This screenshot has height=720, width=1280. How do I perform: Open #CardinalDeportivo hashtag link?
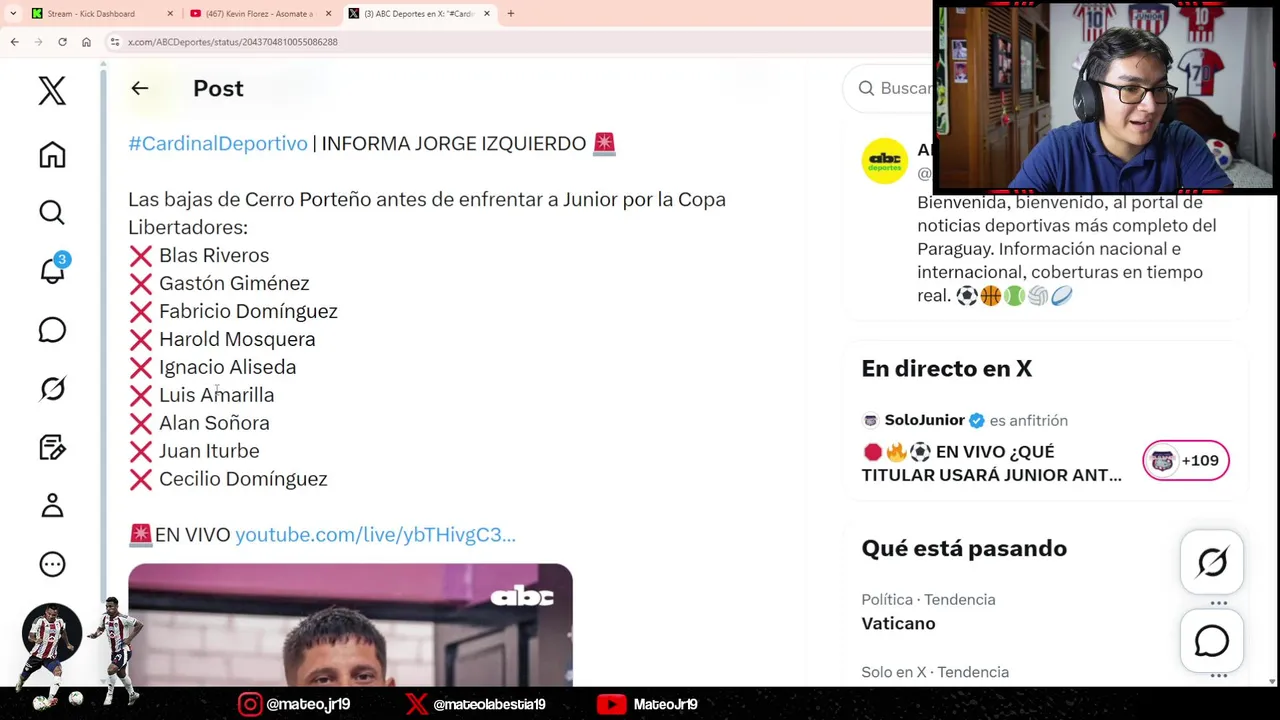[218, 143]
